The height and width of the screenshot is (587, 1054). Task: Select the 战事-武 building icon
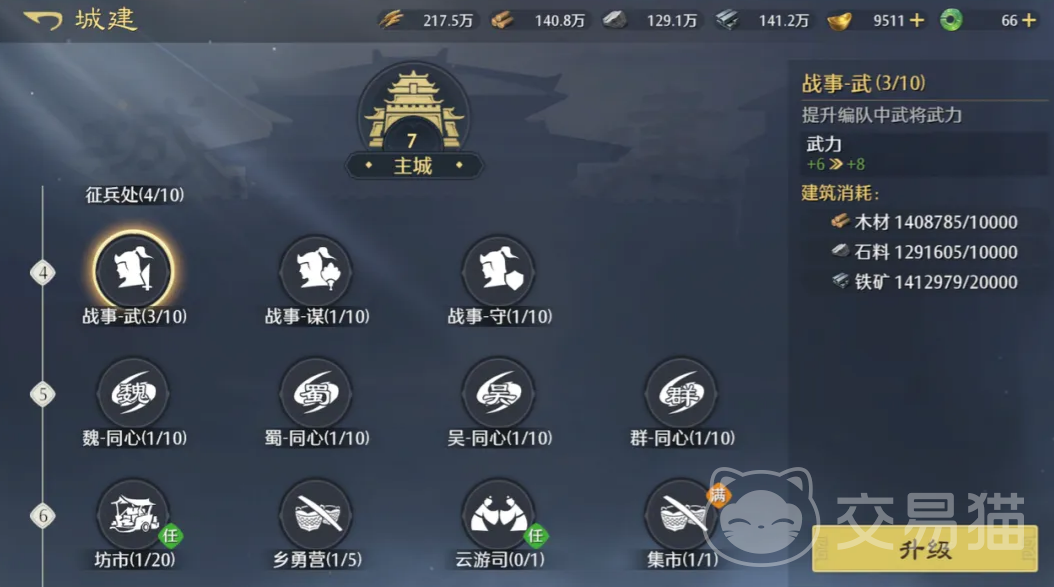pyautogui.click(x=133, y=272)
